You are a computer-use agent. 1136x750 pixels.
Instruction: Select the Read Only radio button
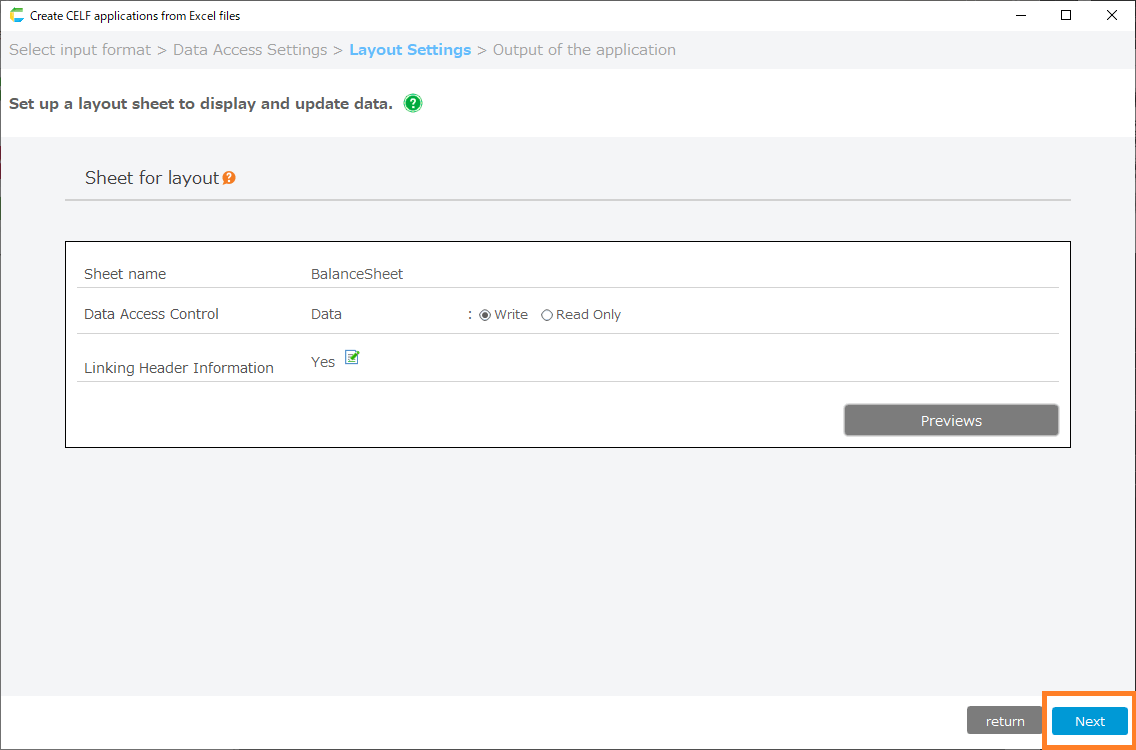[547, 315]
